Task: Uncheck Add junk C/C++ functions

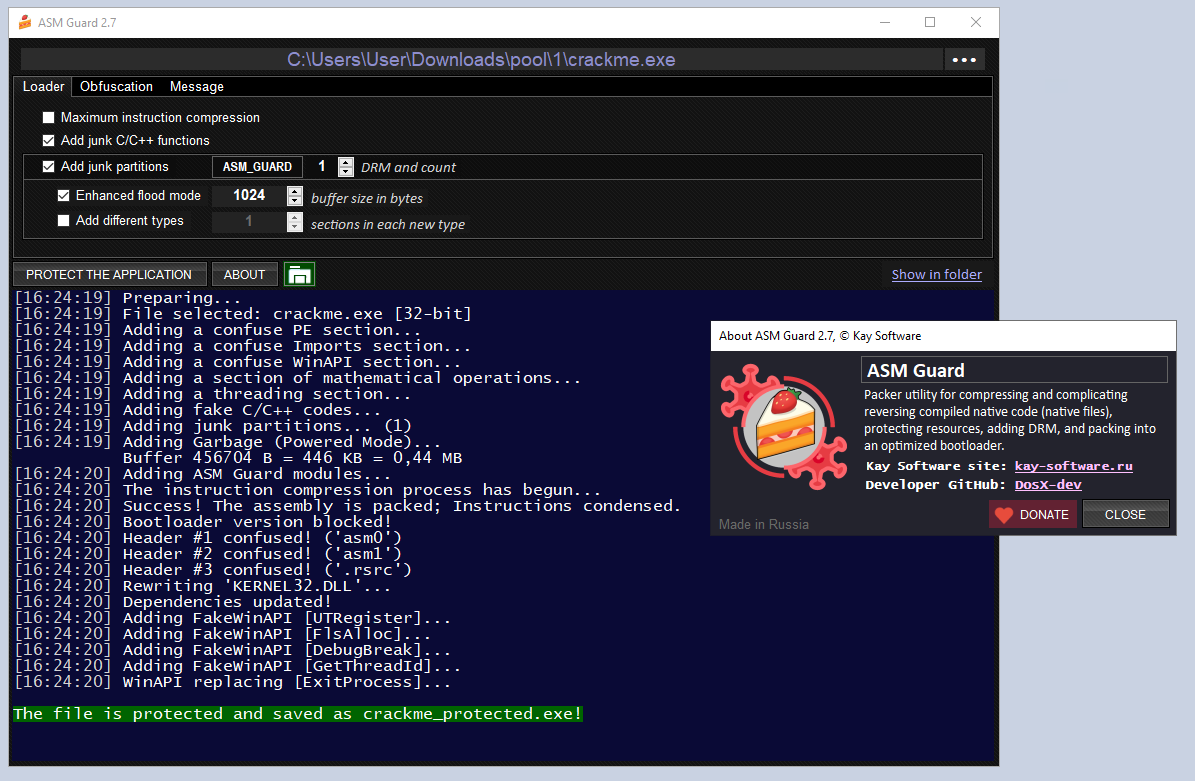Action: click(49, 140)
